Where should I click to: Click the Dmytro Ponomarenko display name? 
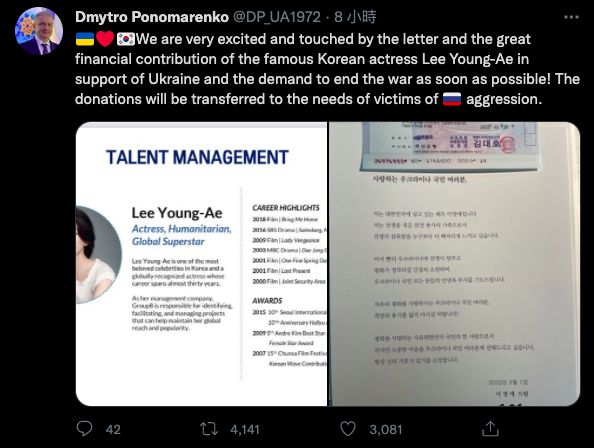pyautogui.click(x=152, y=17)
